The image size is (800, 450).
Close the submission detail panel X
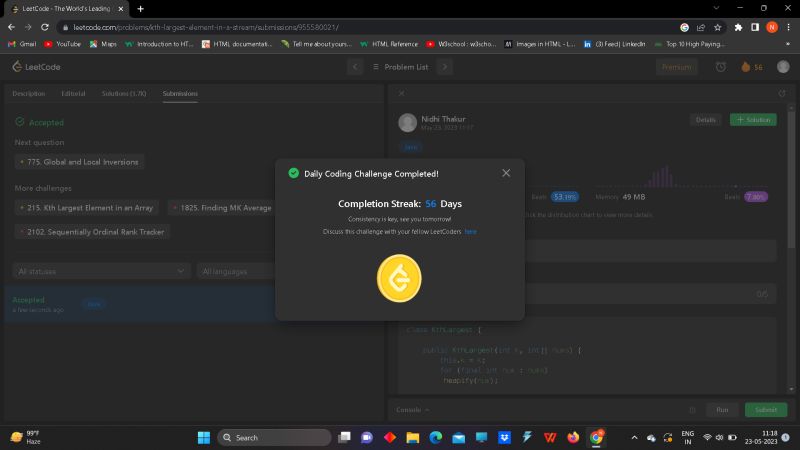402,93
